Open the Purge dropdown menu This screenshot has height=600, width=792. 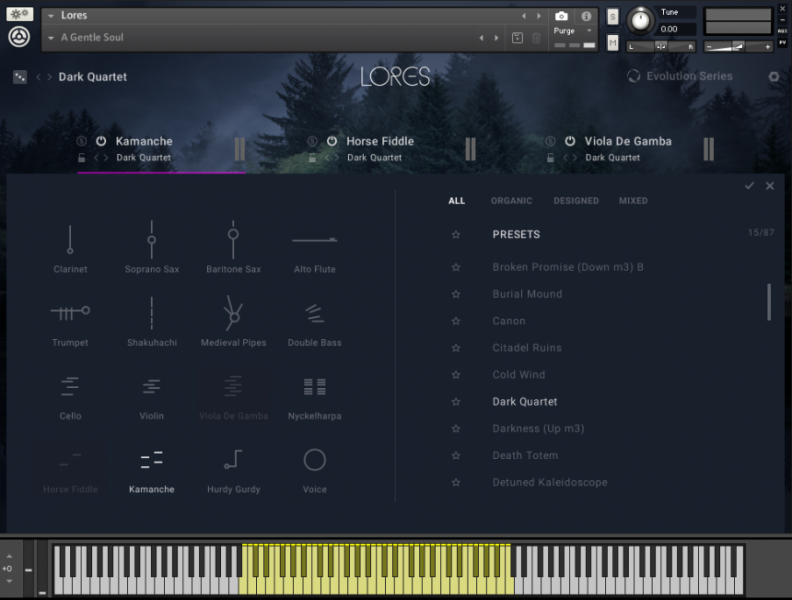click(589, 31)
